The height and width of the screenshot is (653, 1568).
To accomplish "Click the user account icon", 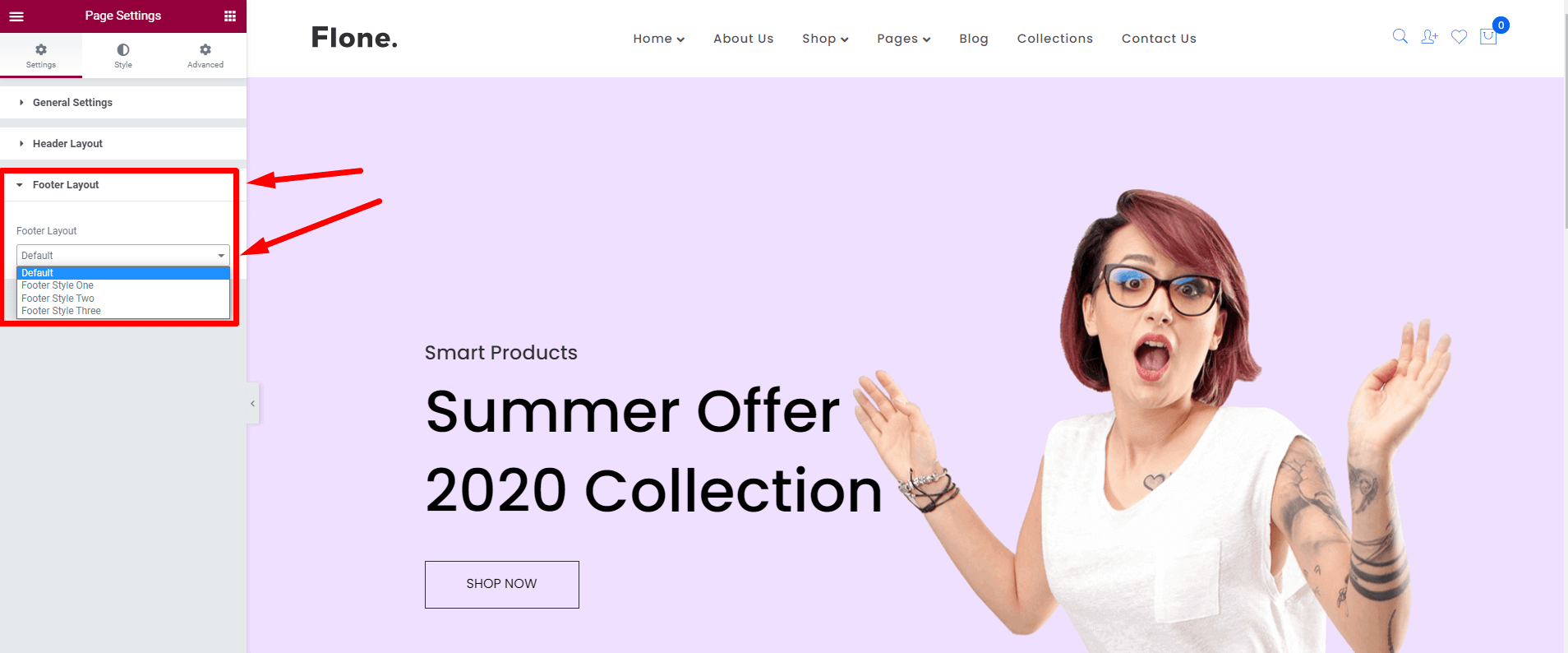I will click(1430, 36).
